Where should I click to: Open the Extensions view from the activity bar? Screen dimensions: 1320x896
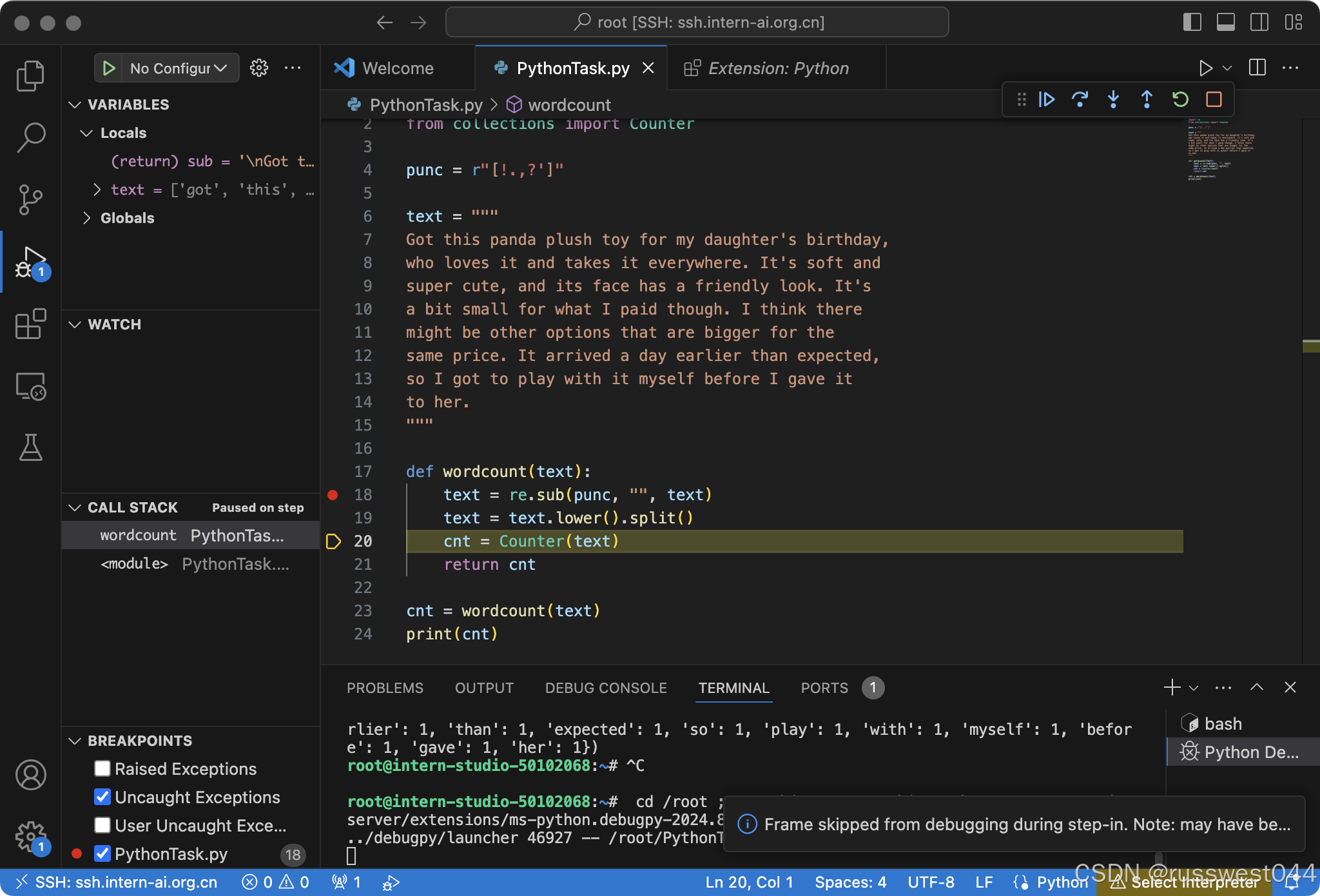(30, 324)
